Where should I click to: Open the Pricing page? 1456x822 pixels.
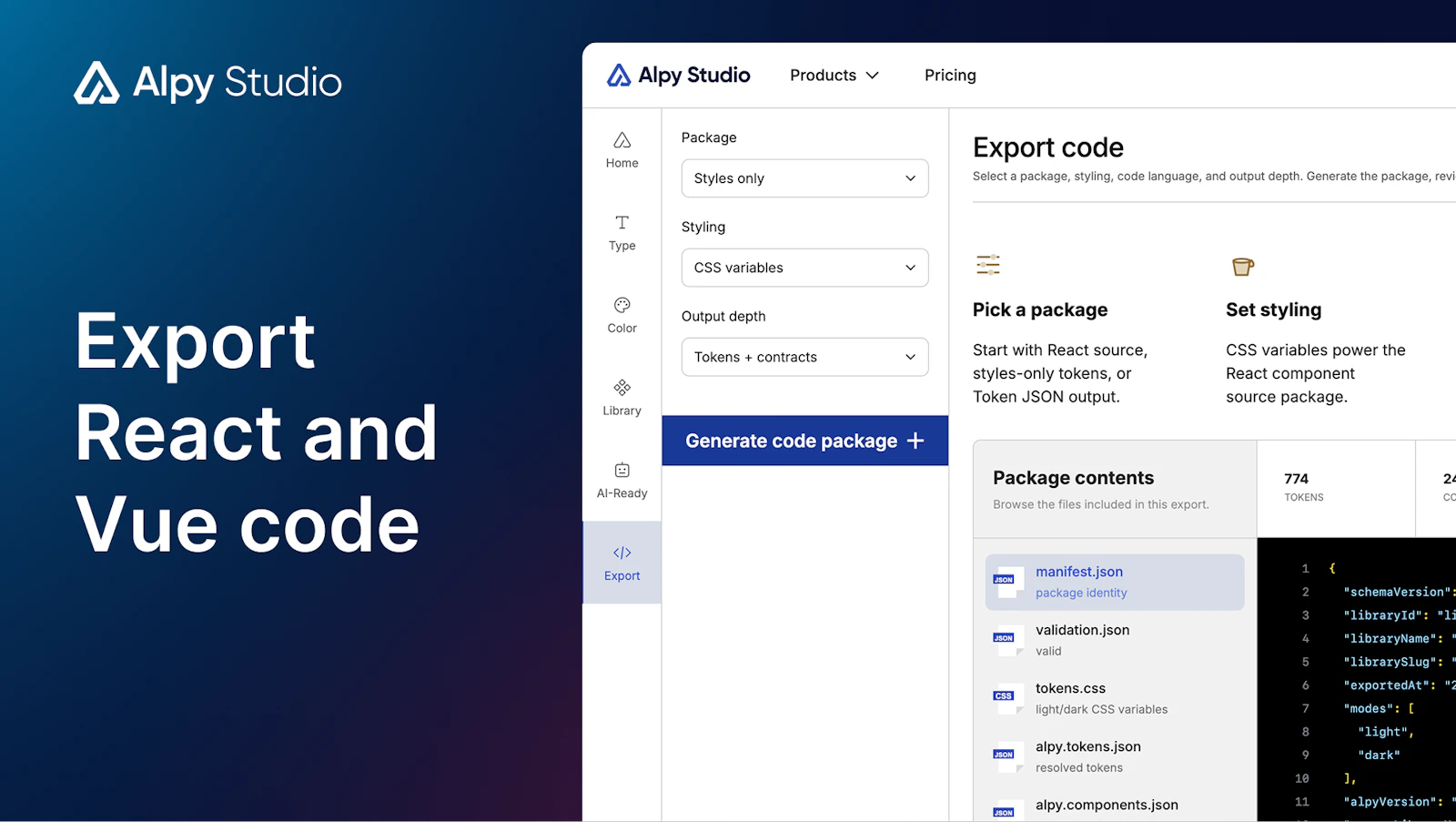[950, 75]
